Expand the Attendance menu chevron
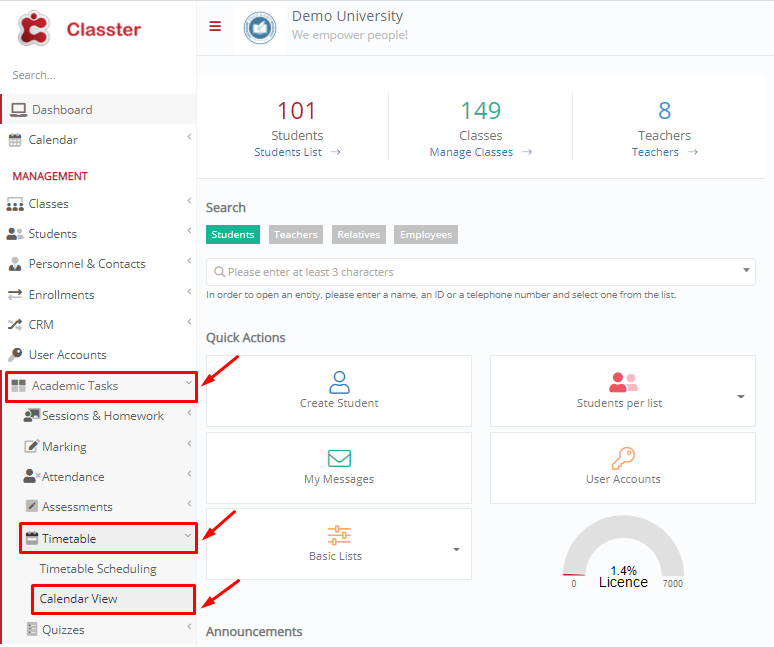Viewport: 774px width, 647px height. tap(189, 474)
